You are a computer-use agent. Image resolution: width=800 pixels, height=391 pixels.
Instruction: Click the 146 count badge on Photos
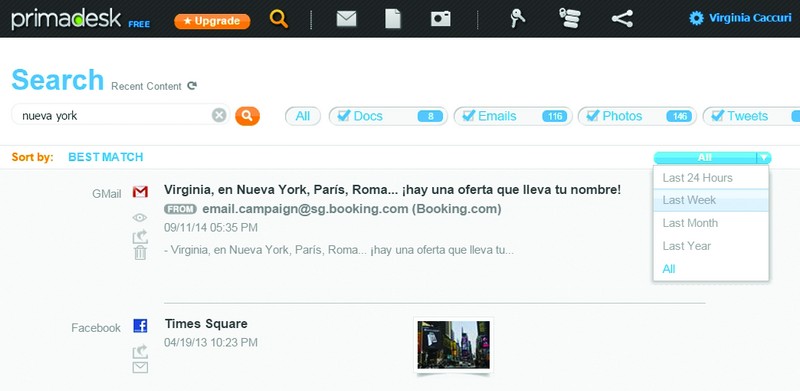[679, 116]
